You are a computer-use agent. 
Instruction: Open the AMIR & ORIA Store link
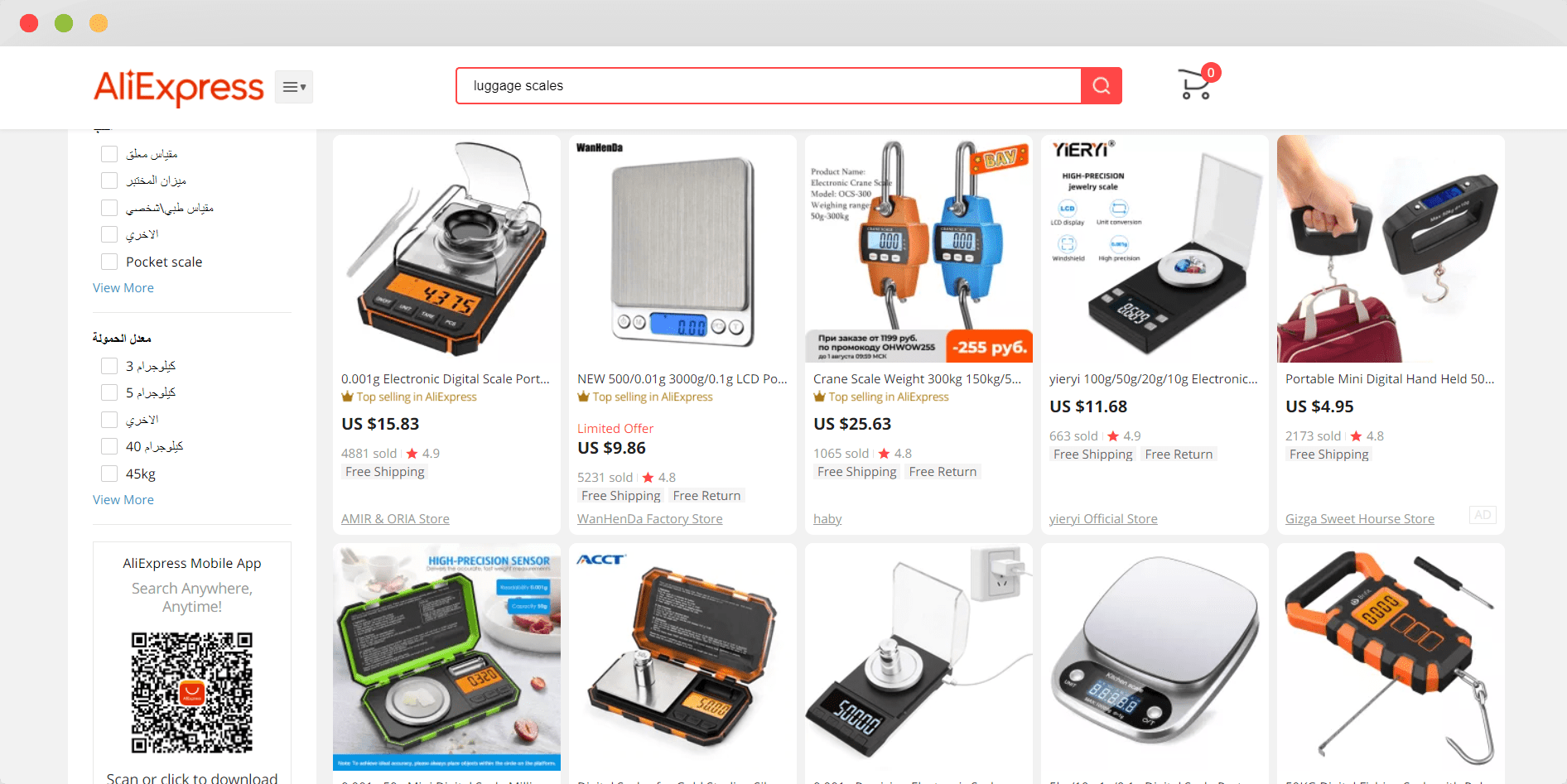tap(395, 519)
